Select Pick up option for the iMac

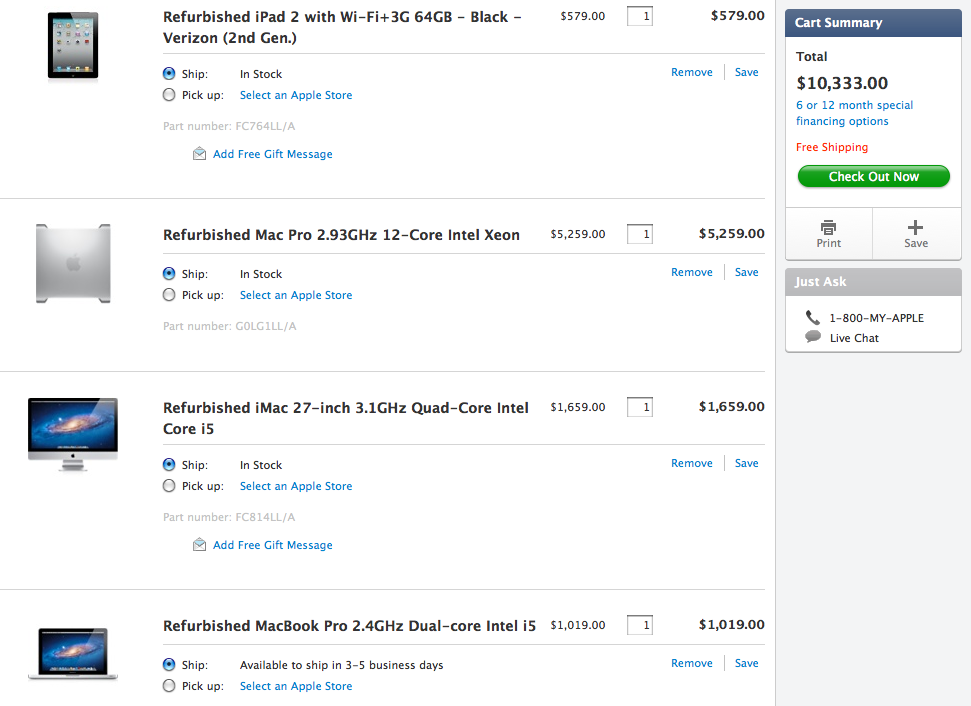169,486
